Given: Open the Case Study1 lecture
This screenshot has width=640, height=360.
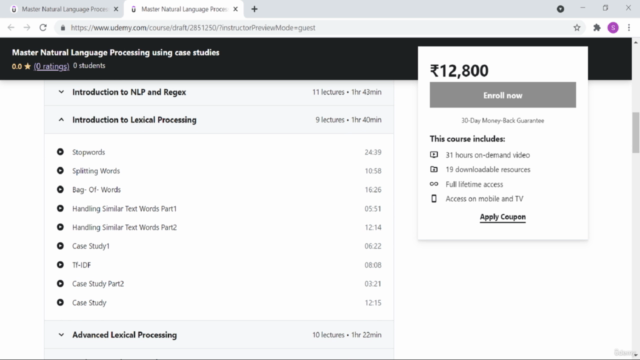Looking at the screenshot, I should pos(91,246).
